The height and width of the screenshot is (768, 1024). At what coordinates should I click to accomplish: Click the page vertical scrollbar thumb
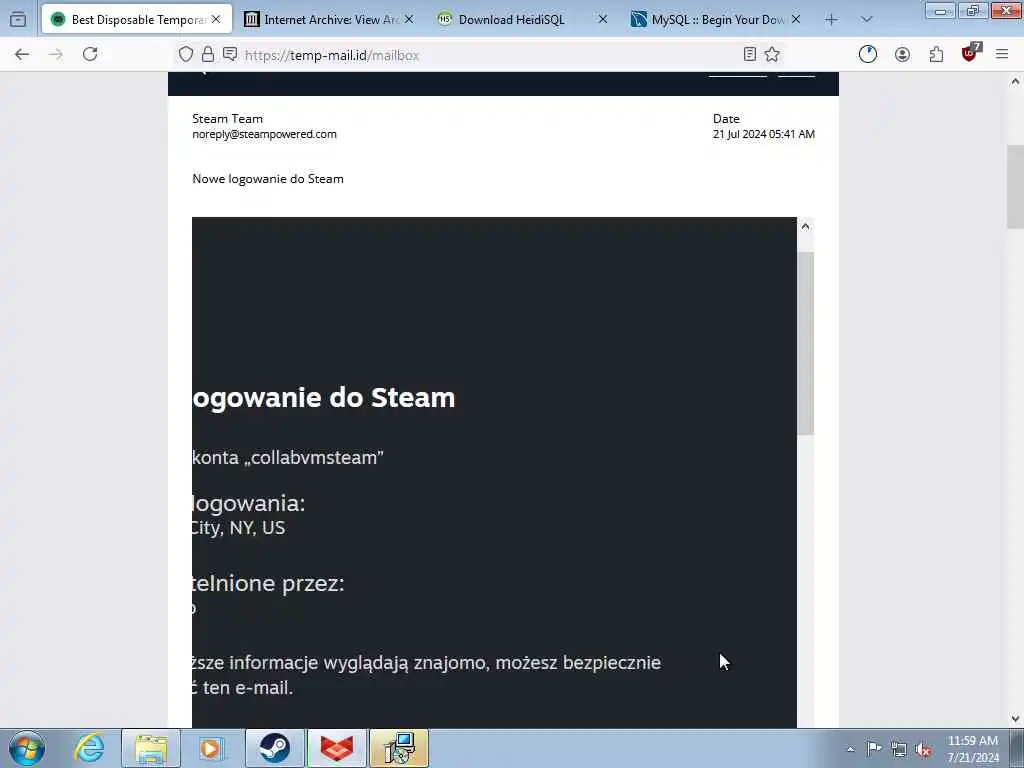tap(1015, 187)
